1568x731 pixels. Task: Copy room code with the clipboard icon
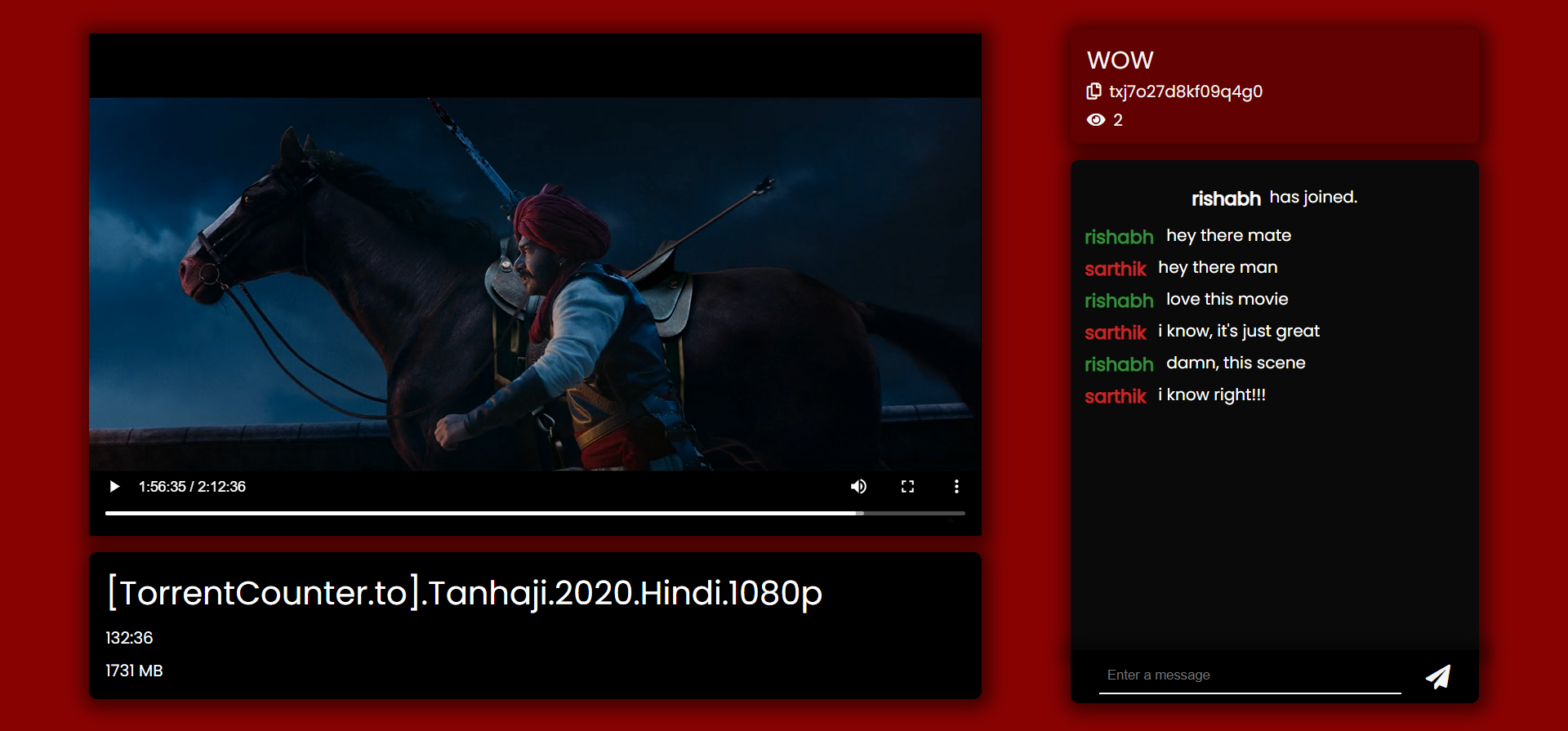coord(1094,91)
